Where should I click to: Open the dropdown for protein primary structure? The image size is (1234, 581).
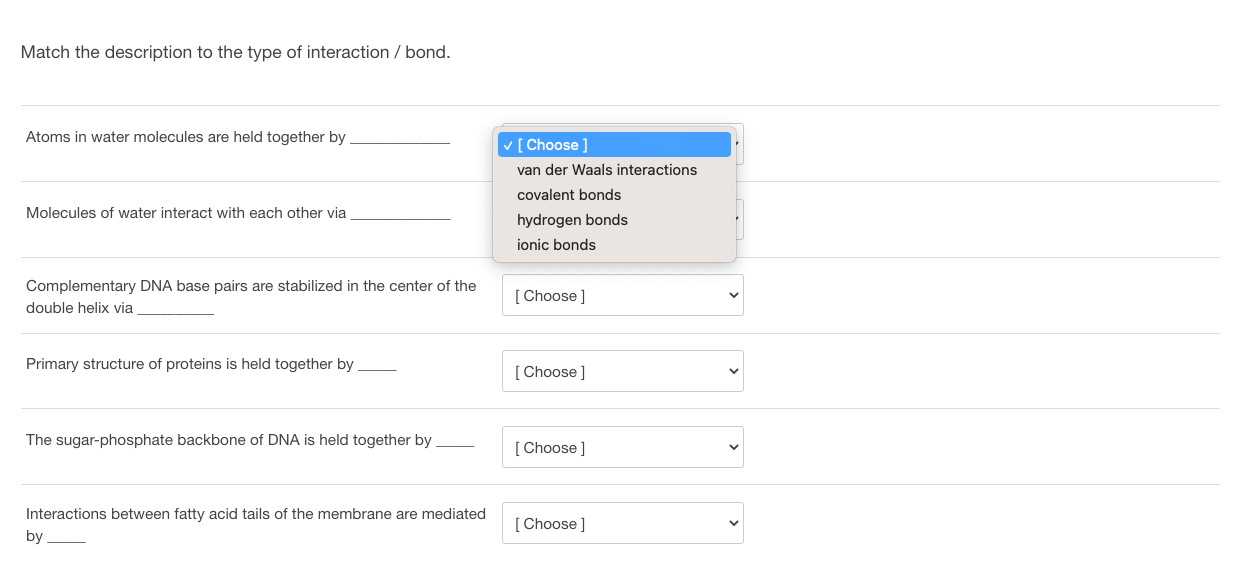(622, 371)
